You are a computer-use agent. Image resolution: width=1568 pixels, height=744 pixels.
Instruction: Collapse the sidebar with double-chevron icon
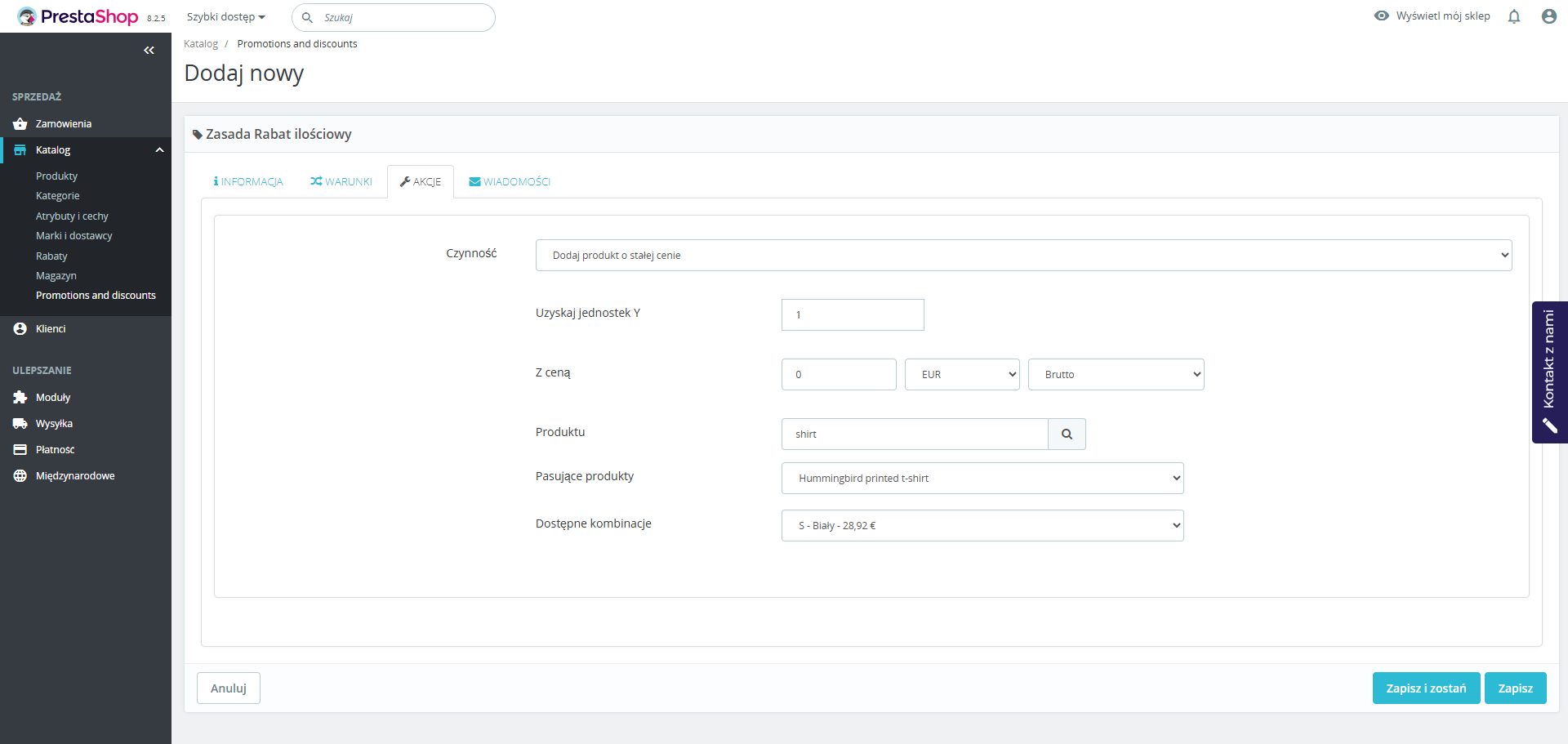pyautogui.click(x=149, y=51)
